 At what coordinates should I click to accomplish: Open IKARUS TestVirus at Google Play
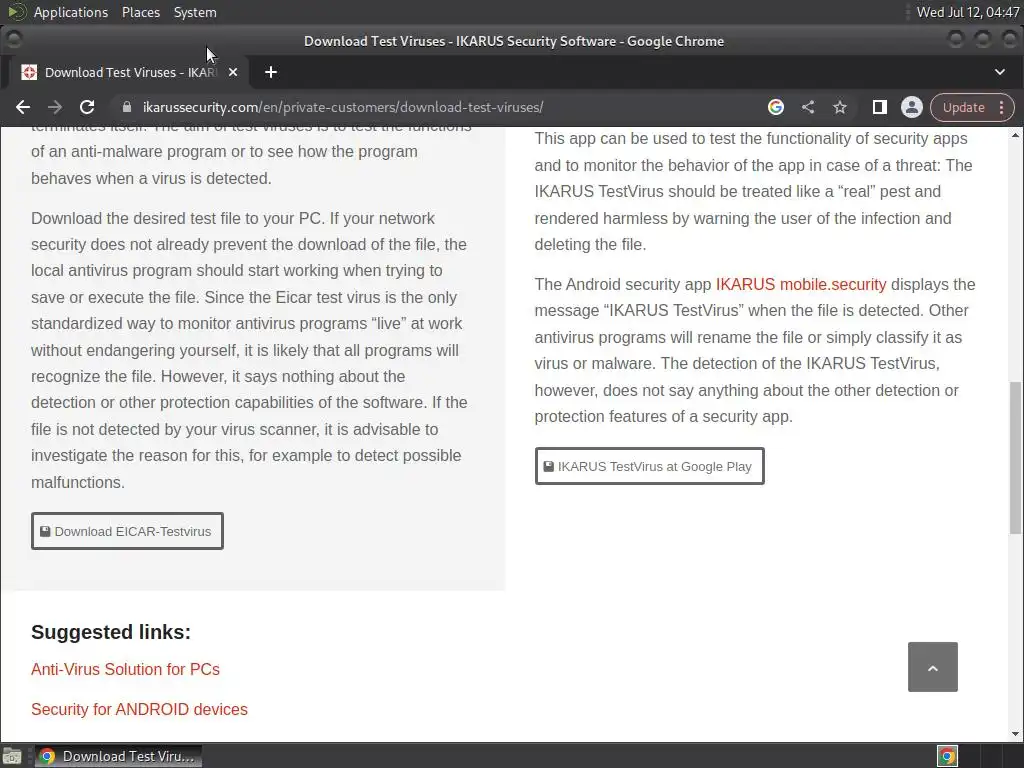(650, 466)
